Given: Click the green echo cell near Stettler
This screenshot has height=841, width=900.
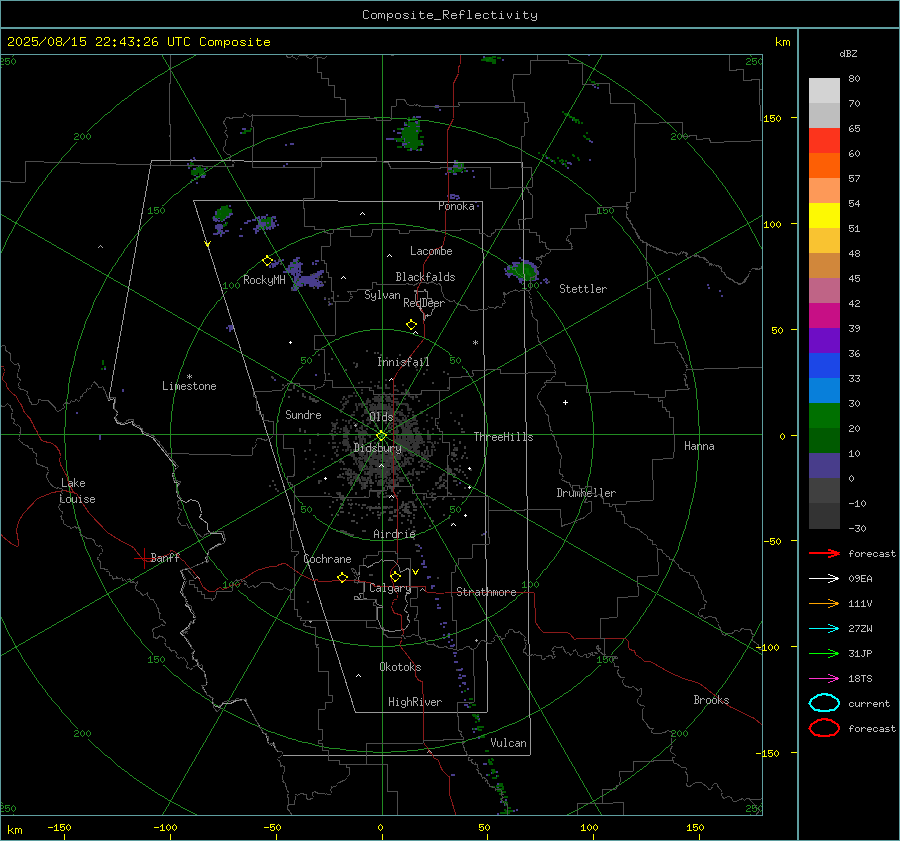Looking at the screenshot, I should (523, 270).
